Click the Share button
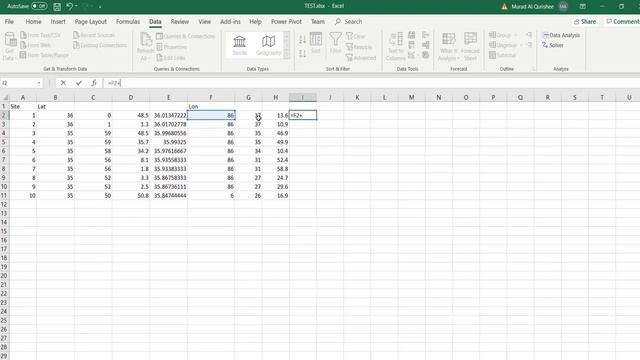This screenshot has width=640, height=360. (585, 22)
